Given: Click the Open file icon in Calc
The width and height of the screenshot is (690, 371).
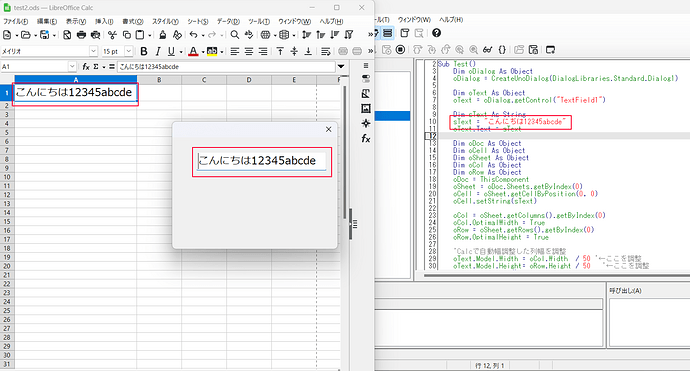Looking at the screenshot, I should pyautogui.click(x=26, y=35).
